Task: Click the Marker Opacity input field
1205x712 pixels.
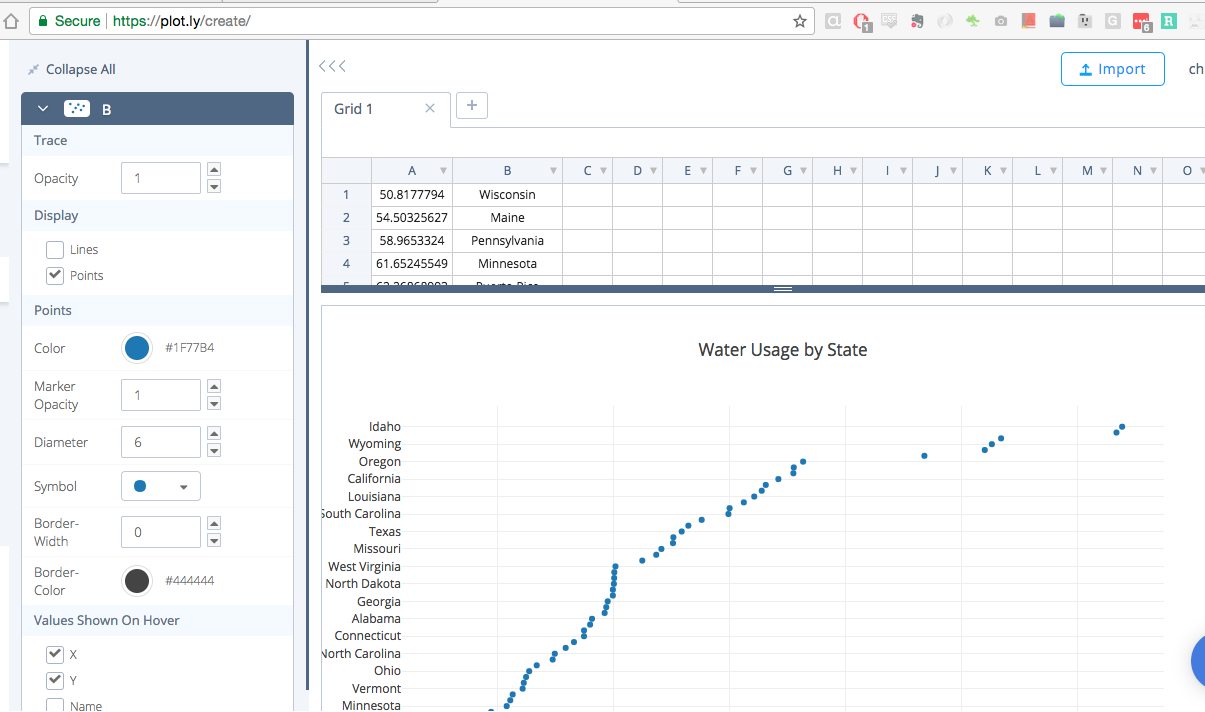Action: [161, 395]
